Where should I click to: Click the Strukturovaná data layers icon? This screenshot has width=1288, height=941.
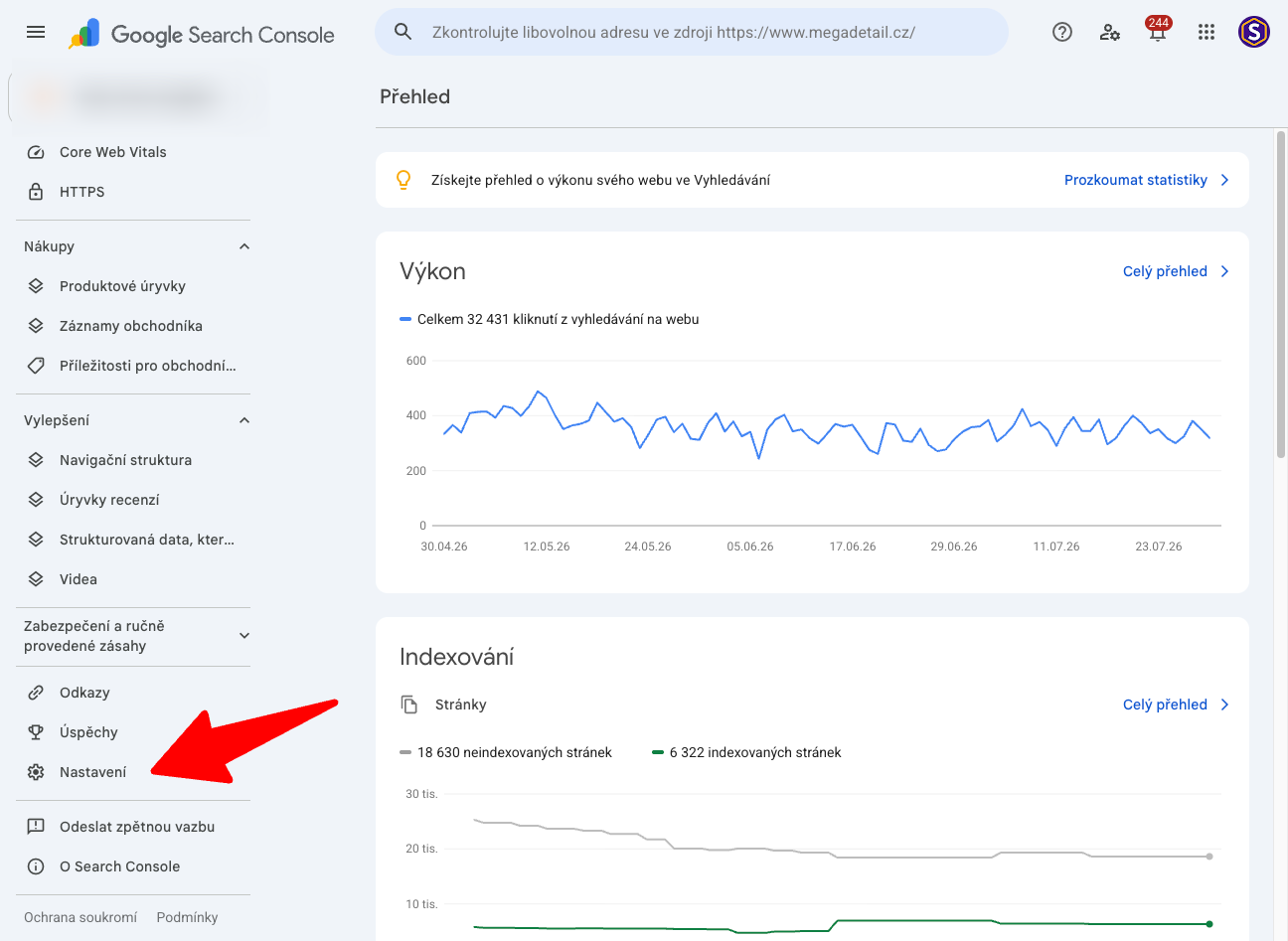coord(36,540)
